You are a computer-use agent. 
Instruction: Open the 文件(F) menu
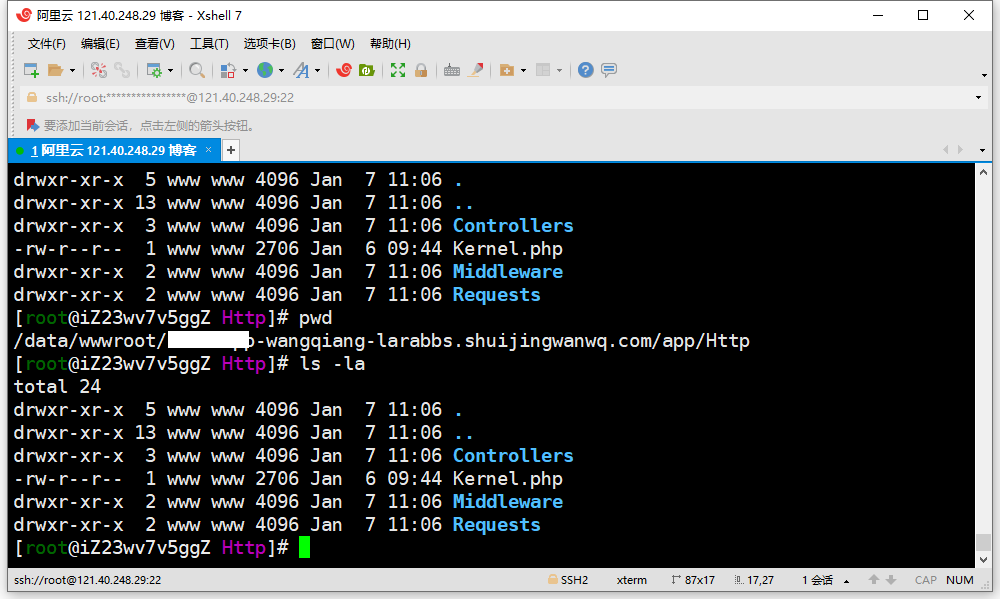click(x=47, y=44)
